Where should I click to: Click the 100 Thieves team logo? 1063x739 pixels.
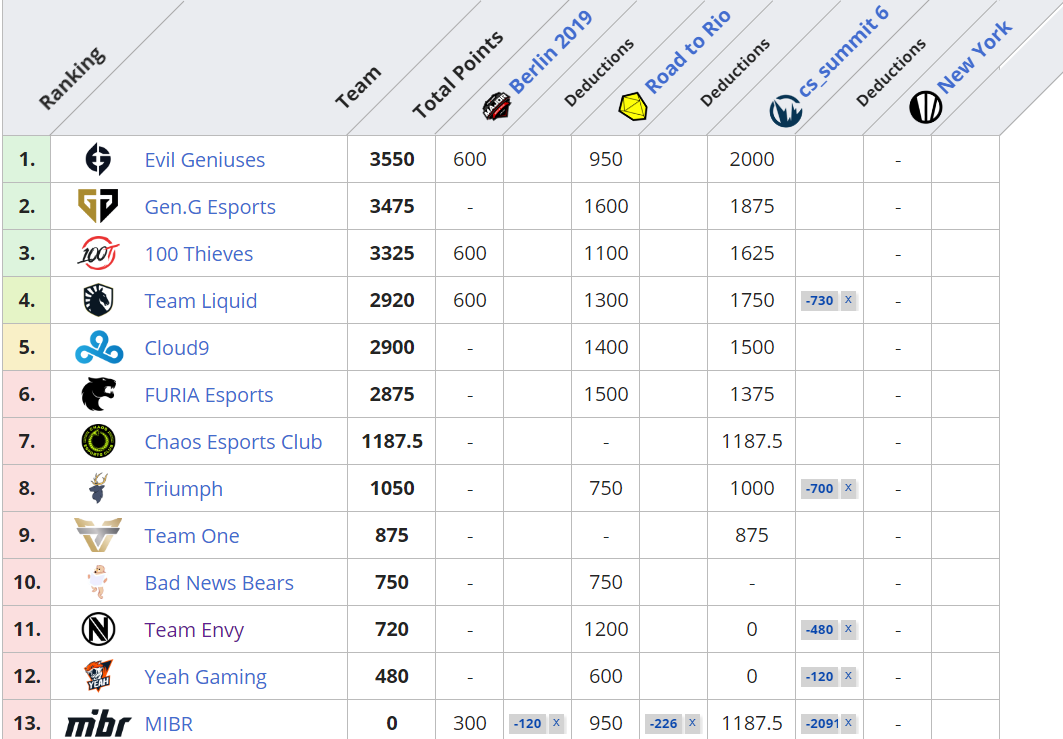98,253
